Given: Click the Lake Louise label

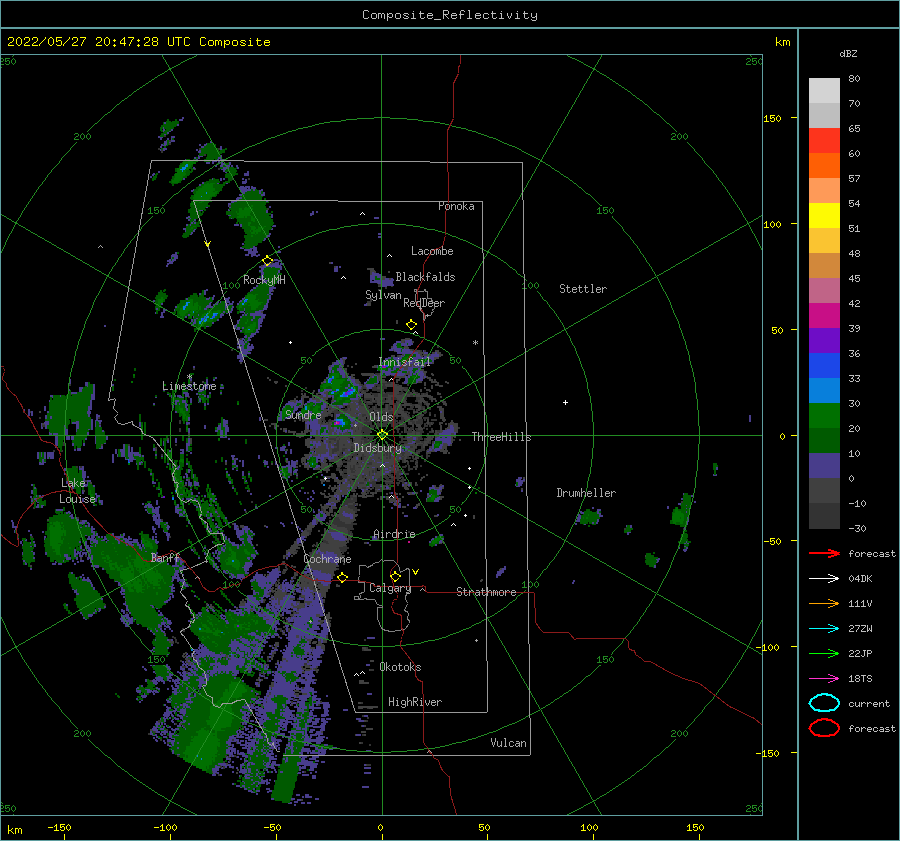Looking at the screenshot, I should (x=77, y=491).
